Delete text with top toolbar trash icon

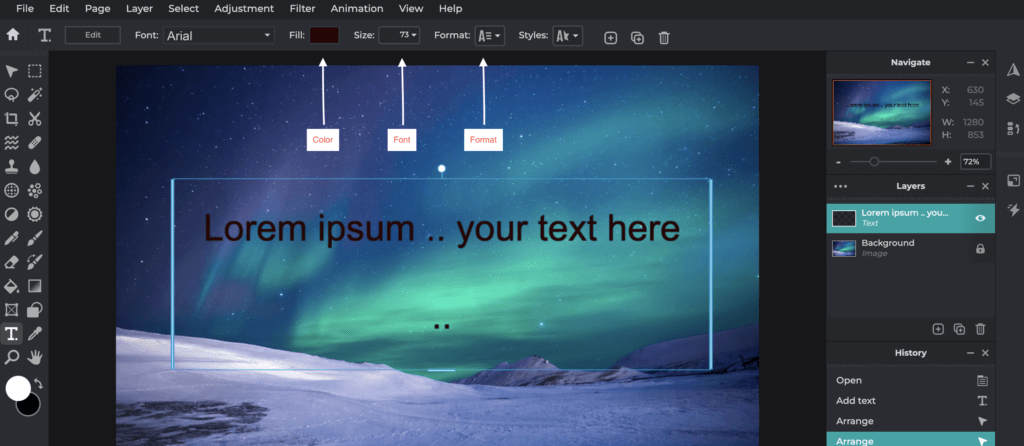pyautogui.click(x=664, y=38)
